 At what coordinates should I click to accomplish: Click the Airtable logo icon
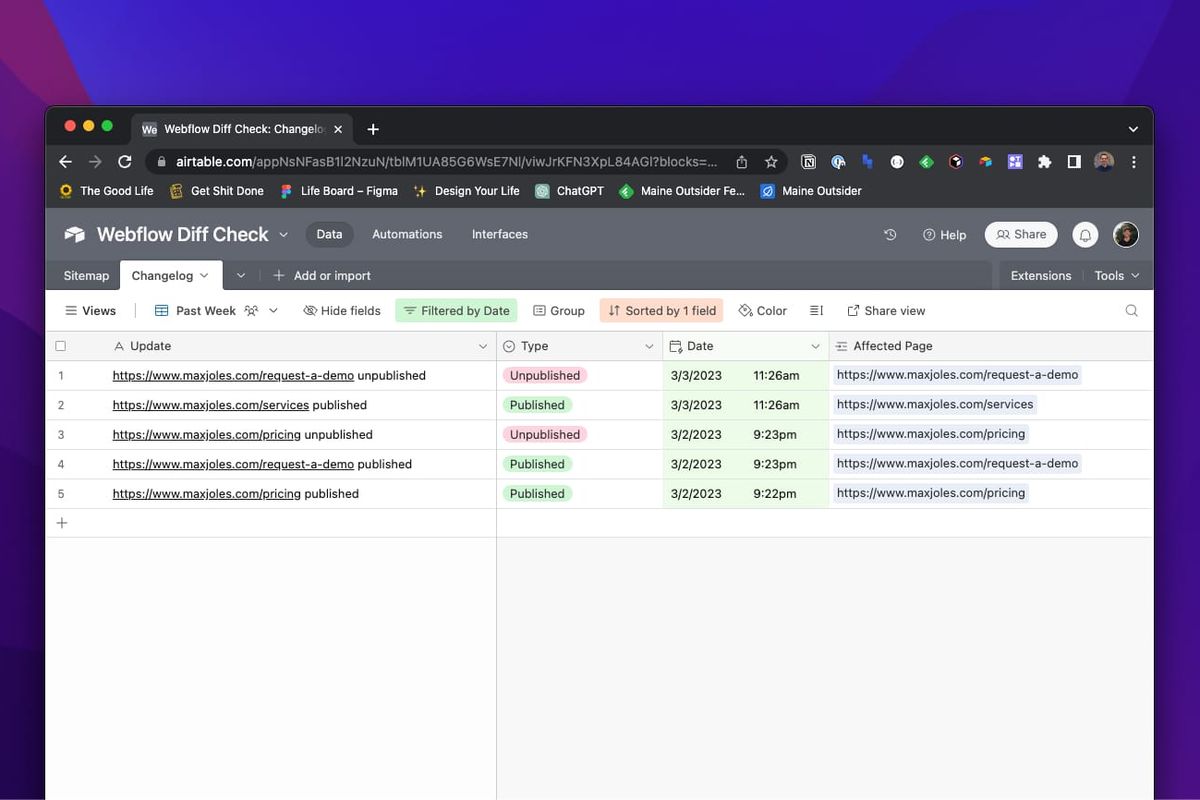click(75, 234)
